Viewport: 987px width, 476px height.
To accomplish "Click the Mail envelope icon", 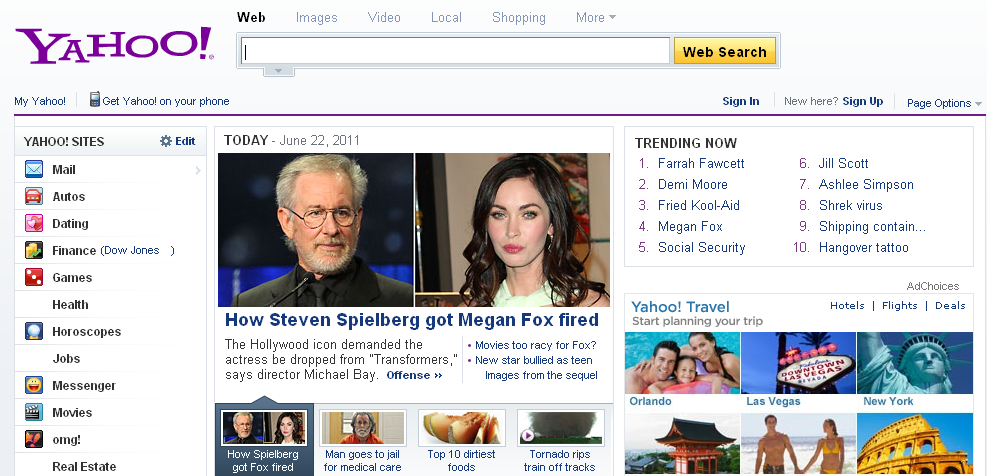I will click(34, 169).
